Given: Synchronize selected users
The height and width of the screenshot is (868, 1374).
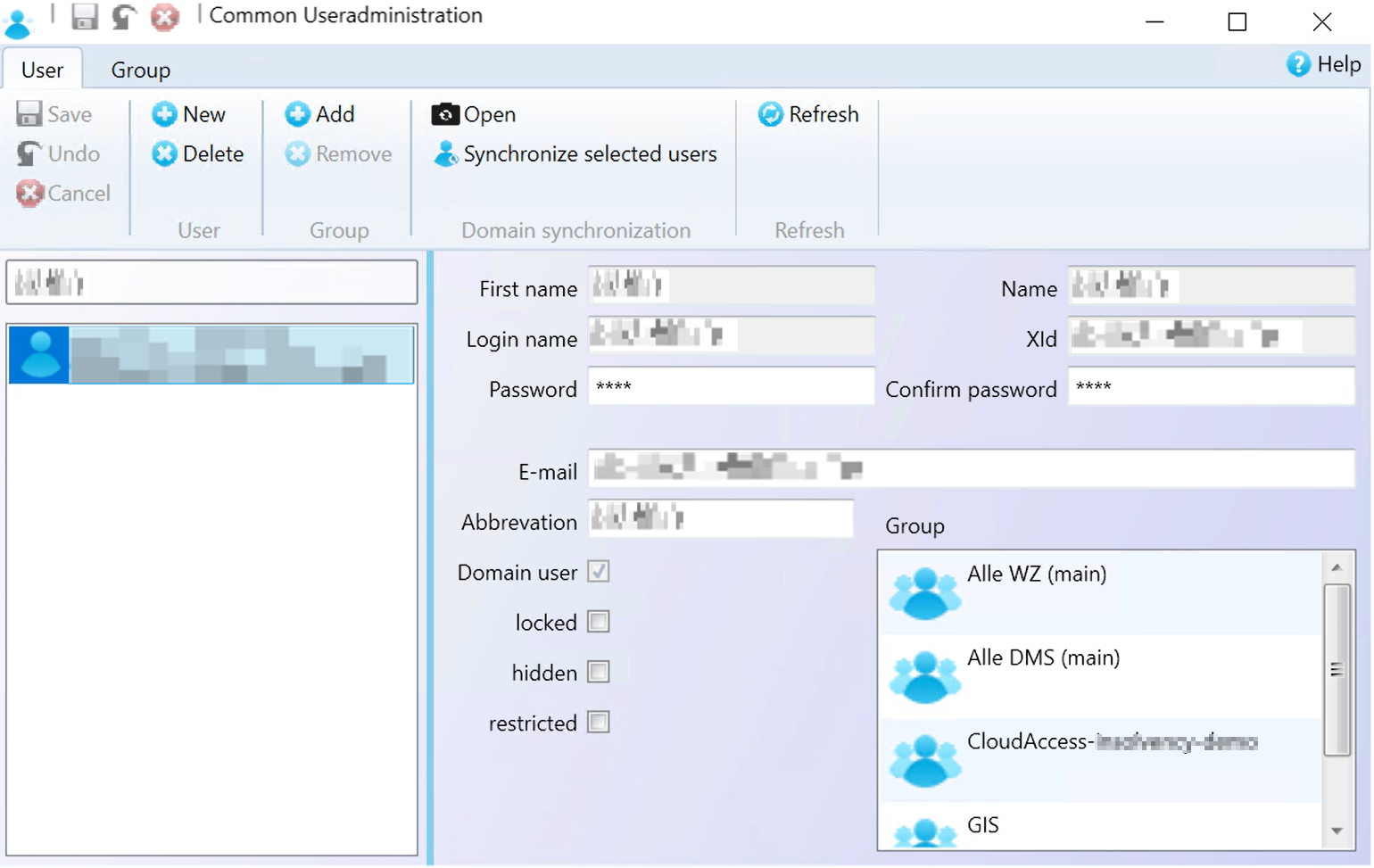Looking at the screenshot, I should [x=575, y=153].
